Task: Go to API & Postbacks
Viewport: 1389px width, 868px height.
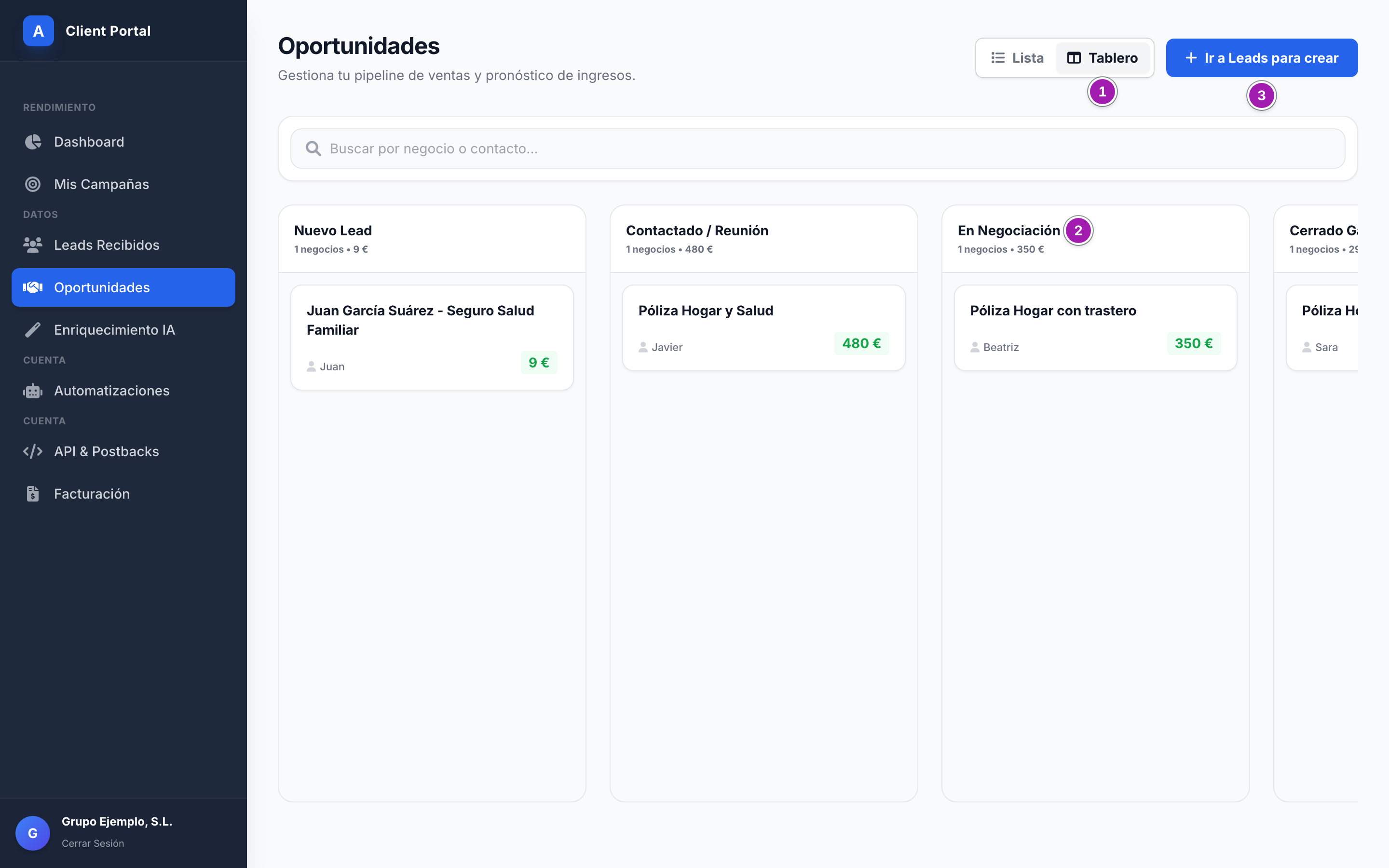Action: [123, 452]
